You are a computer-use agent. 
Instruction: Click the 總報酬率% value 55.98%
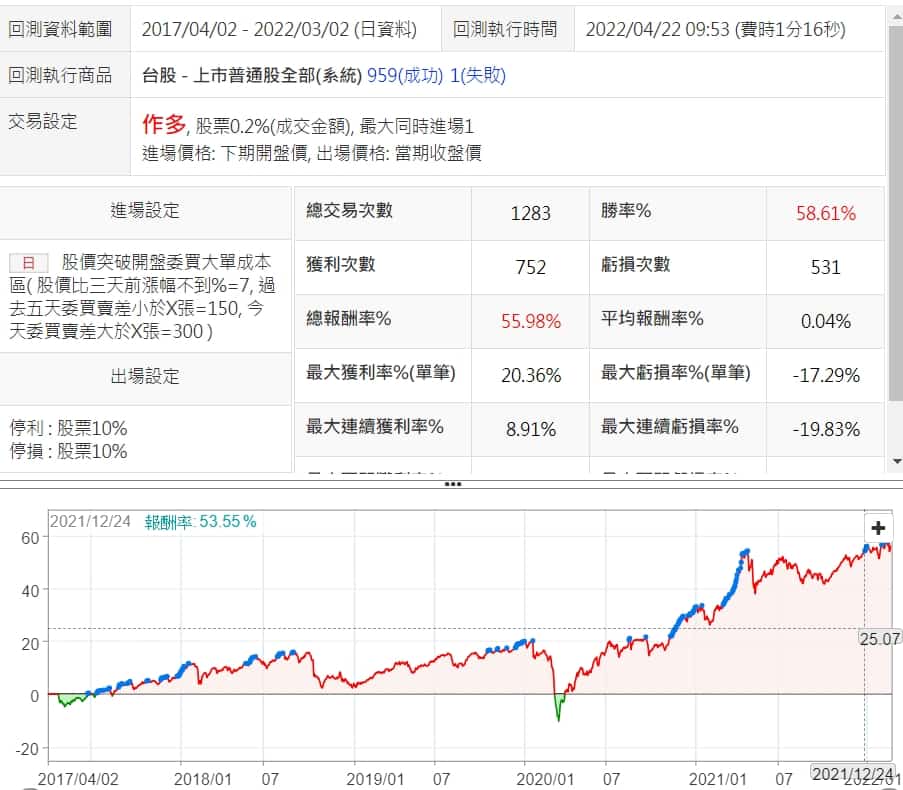coord(530,321)
